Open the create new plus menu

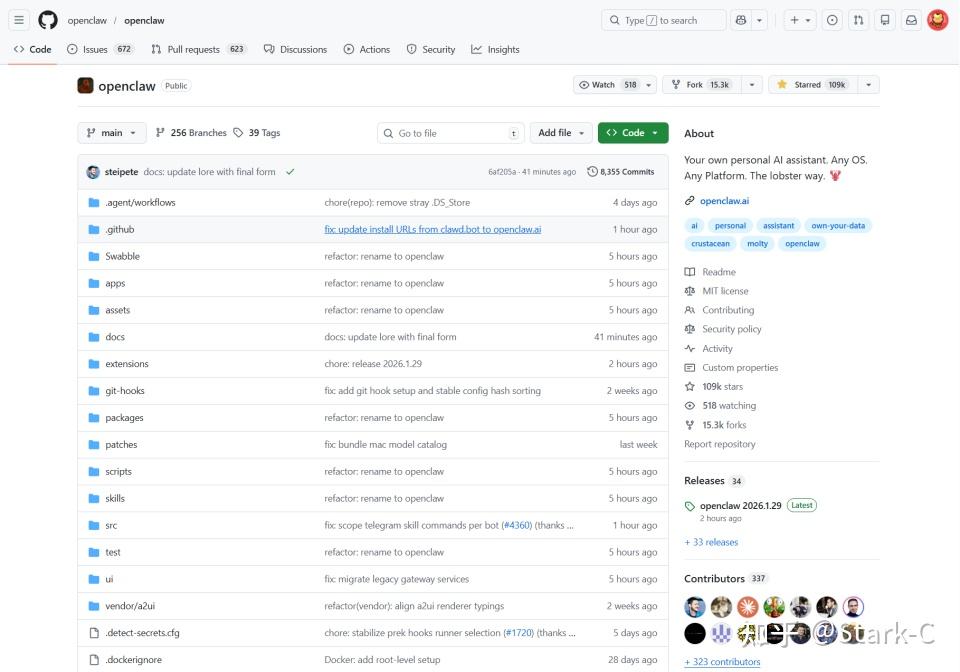tap(800, 20)
